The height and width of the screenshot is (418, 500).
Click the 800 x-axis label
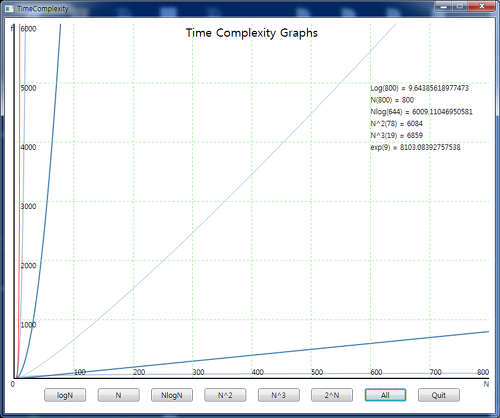click(483, 372)
